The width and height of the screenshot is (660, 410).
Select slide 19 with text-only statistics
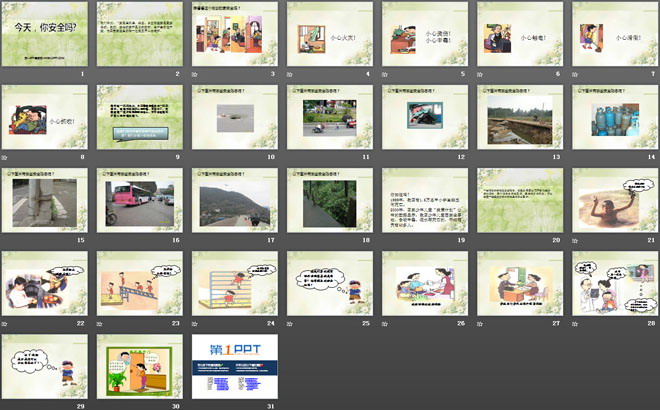pyautogui.click(x=425, y=200)
